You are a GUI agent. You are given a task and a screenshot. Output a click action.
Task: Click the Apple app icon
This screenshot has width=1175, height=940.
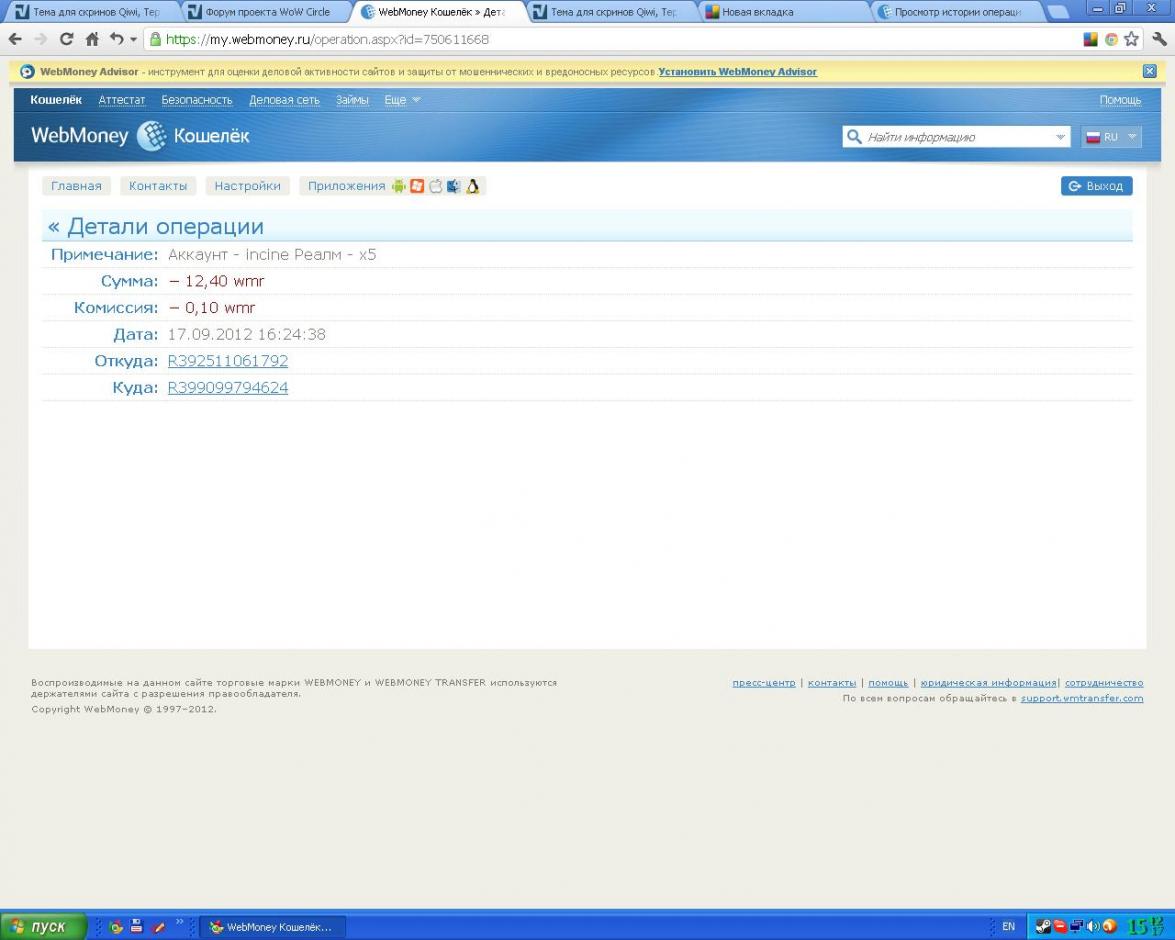coord(435,186)
